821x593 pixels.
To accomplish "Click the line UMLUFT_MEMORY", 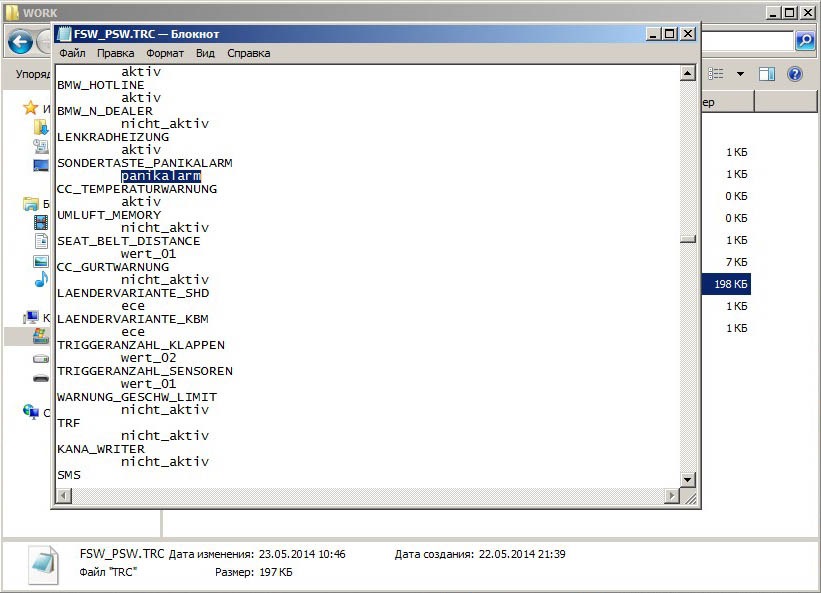I will (x=109, y=215).
